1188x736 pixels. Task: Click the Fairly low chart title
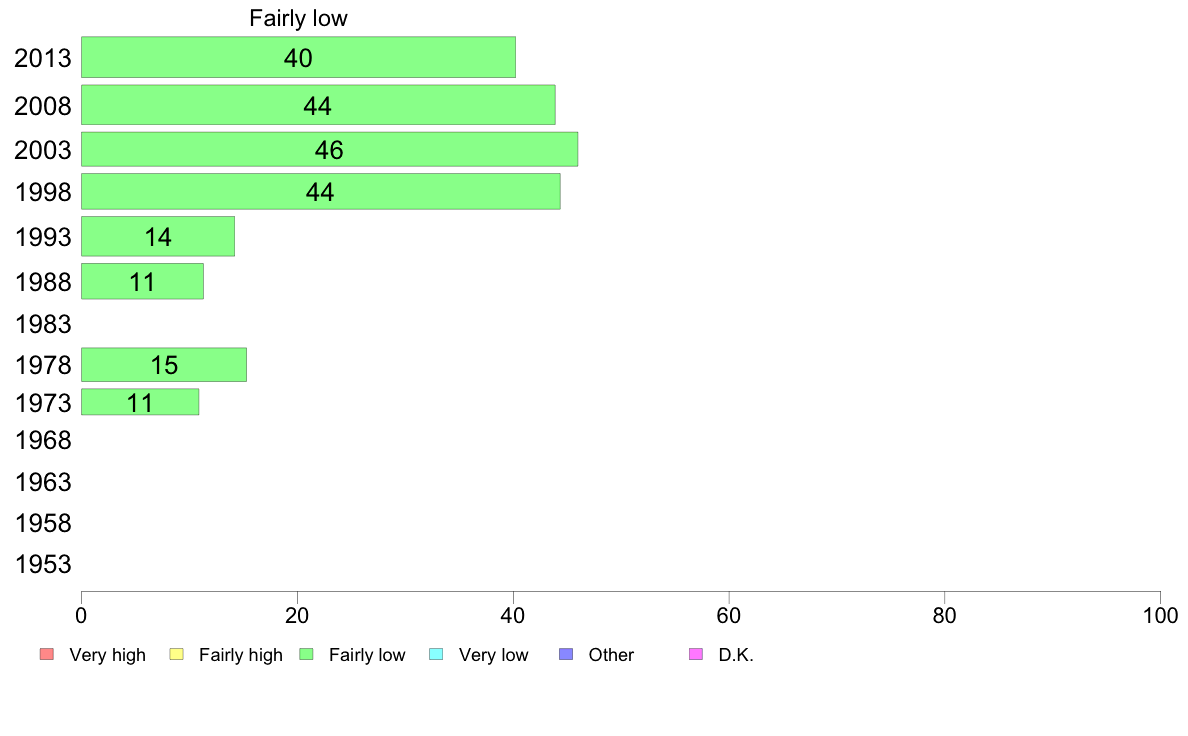[299, 18]
